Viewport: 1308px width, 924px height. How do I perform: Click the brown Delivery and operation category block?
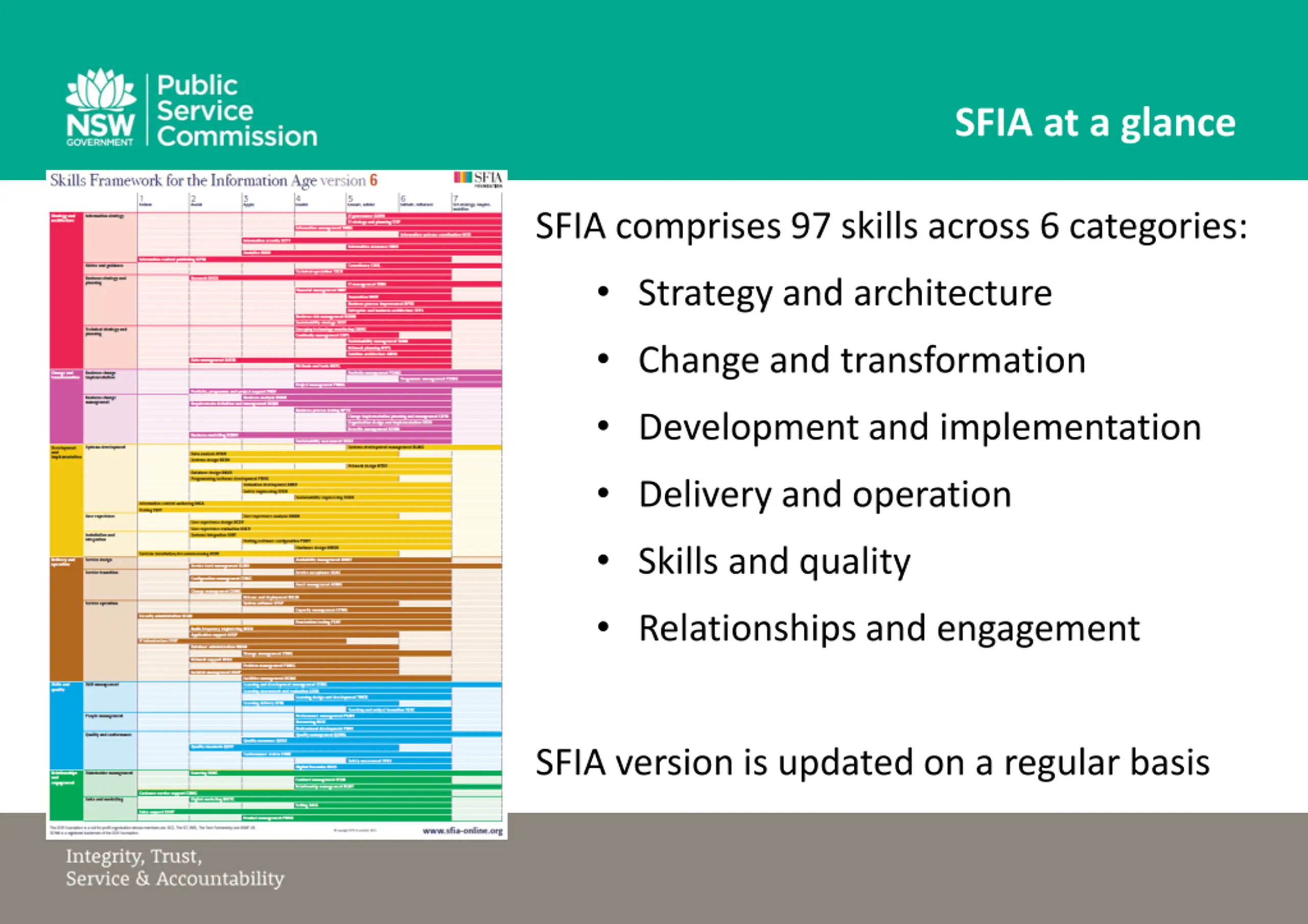click(x=66, y=619)
